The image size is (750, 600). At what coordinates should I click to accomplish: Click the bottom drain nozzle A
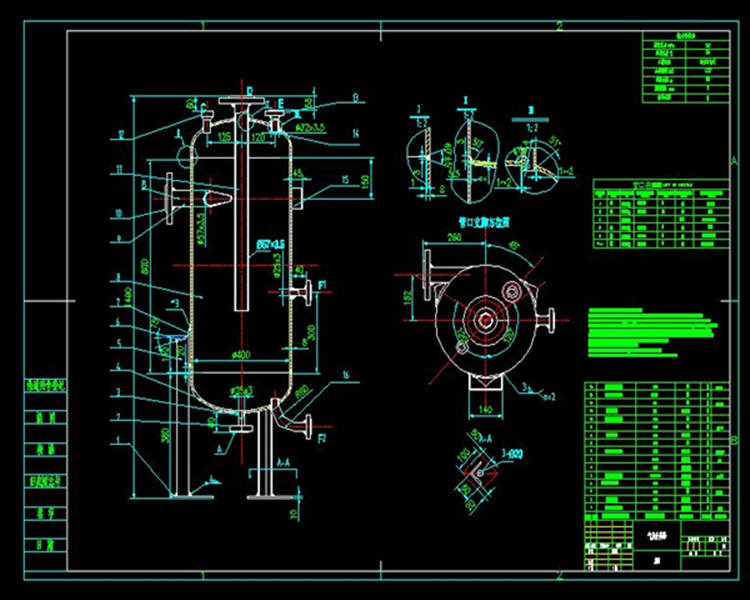[240, 428]
